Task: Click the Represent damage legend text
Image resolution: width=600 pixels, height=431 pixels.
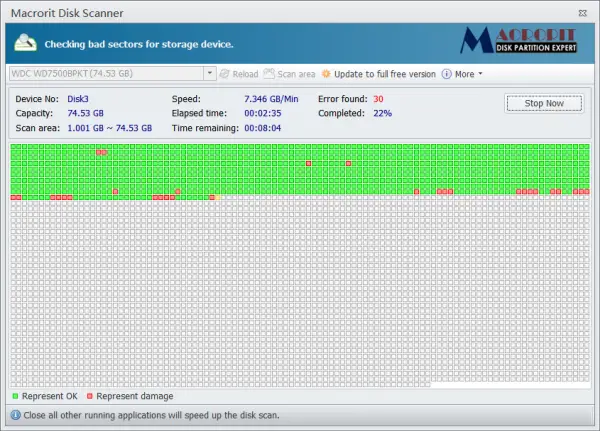Action: click(134, 396)
